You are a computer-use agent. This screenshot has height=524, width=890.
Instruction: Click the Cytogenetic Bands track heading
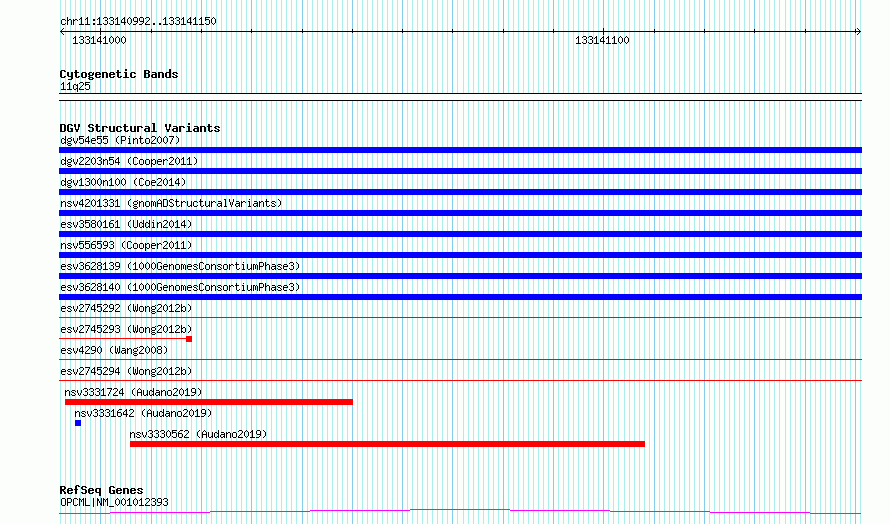tap(119, 74)
